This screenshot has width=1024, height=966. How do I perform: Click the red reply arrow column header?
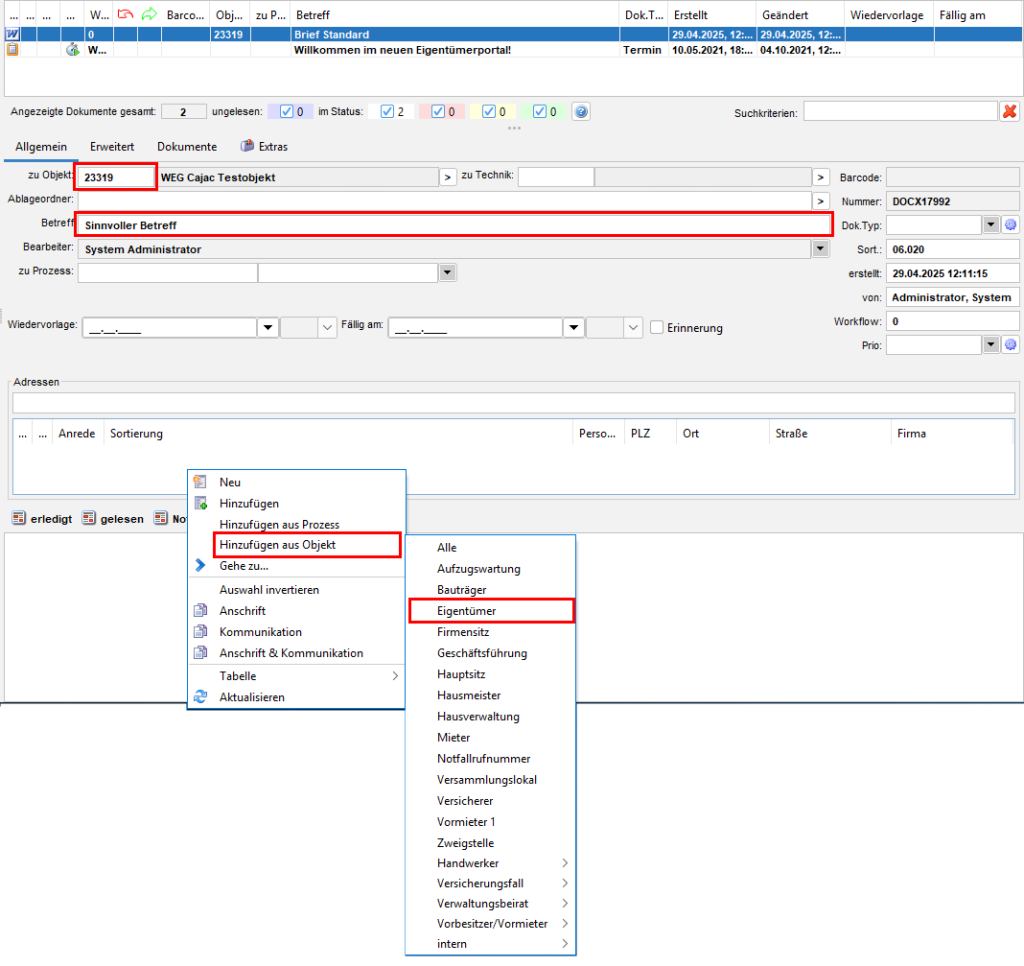tap(125, 15)
